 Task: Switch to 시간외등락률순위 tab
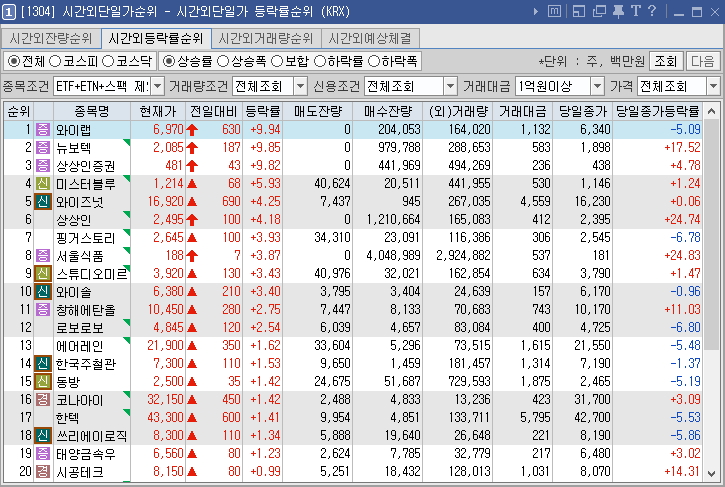tap(156, 38)
